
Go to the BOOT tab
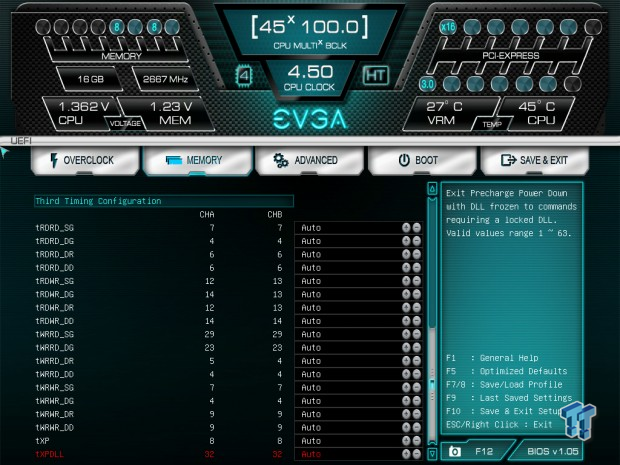click(x=422, y=160)
